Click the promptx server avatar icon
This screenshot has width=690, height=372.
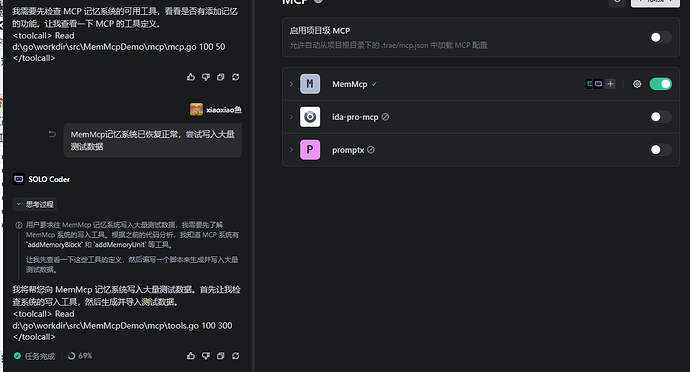[x=310, y=150]
